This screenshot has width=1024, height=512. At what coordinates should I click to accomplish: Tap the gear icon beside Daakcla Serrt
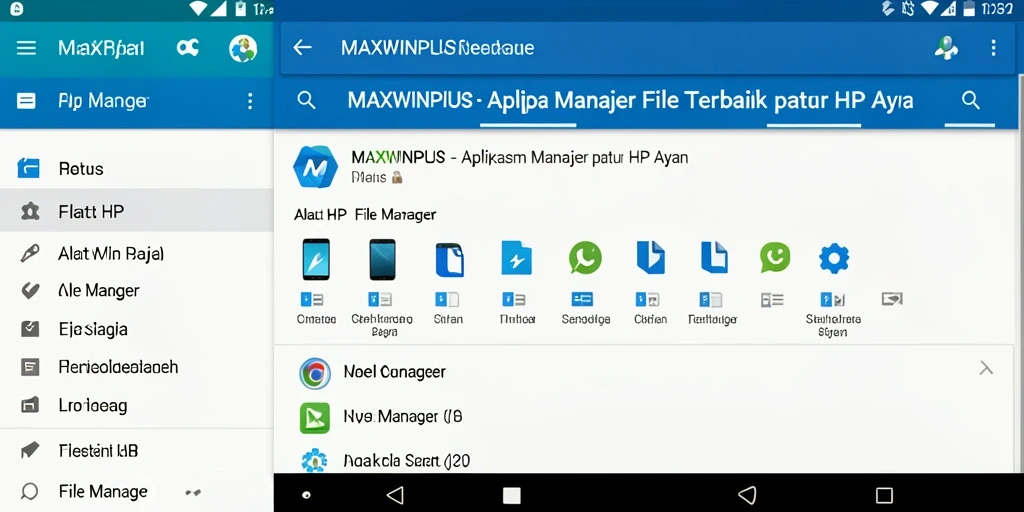[314, 461]
